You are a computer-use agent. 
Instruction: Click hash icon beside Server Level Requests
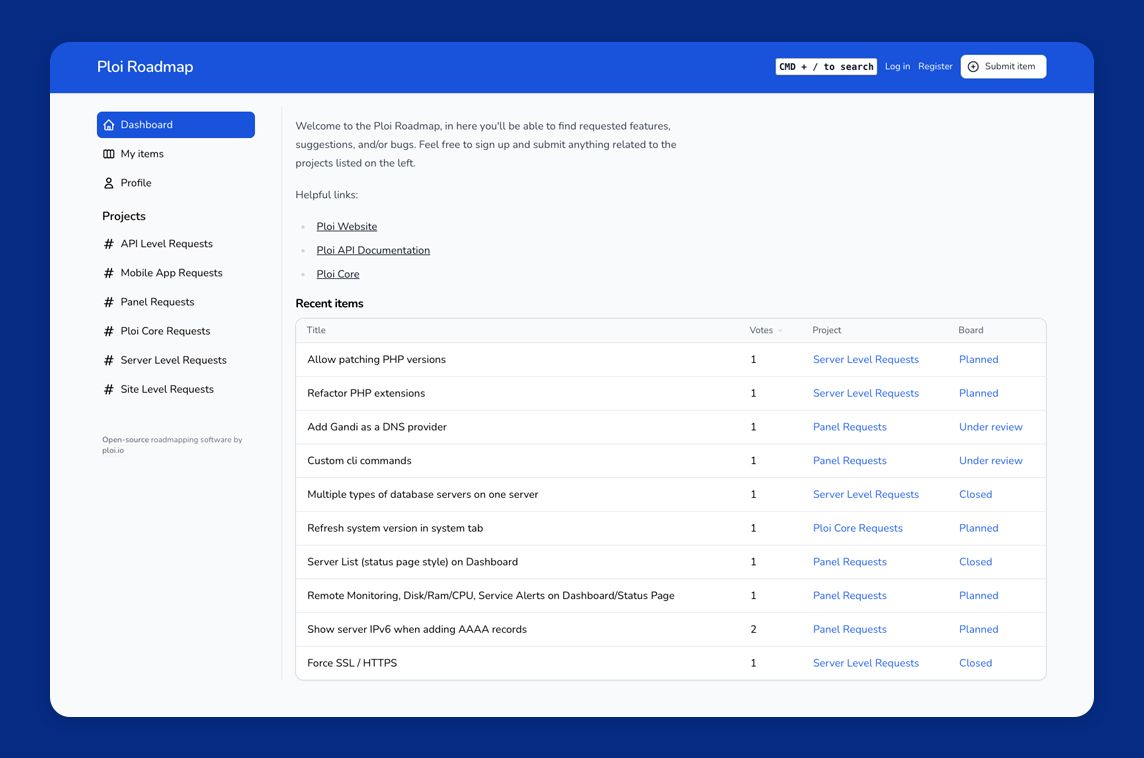click(109, 360)
